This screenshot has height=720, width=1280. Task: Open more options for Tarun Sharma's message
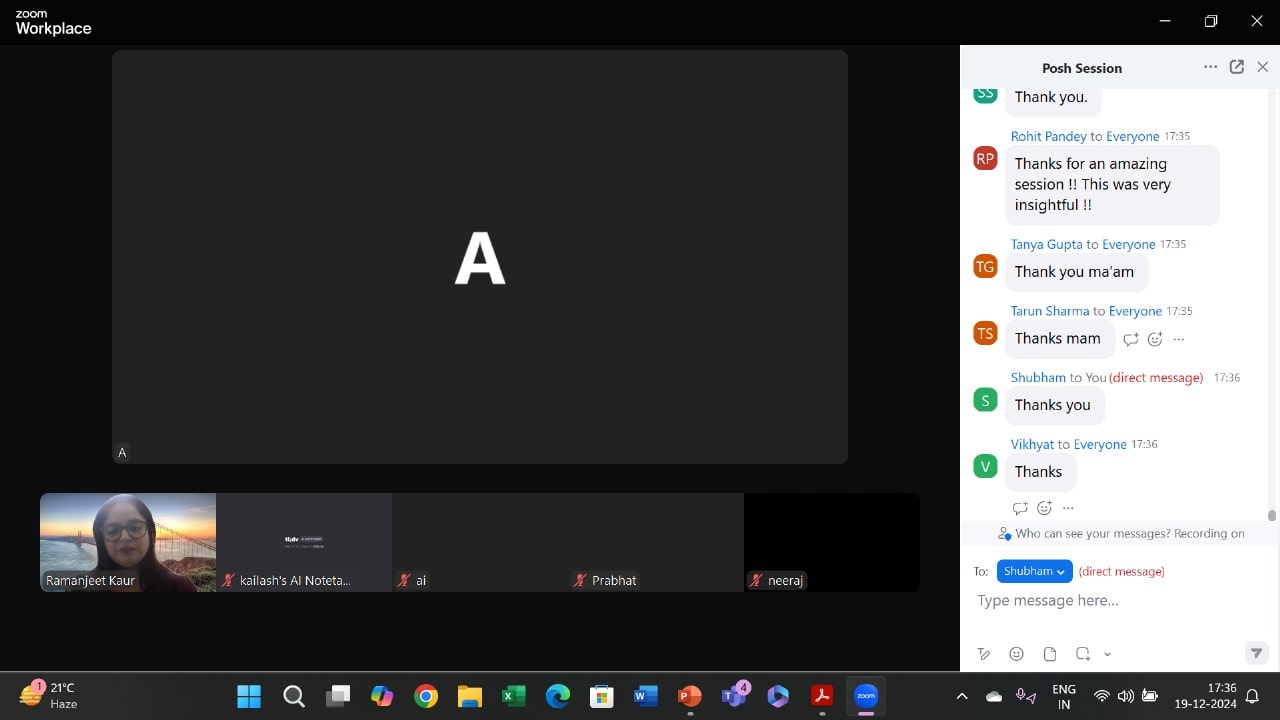pyautogui.click(x=1179, y=339)
